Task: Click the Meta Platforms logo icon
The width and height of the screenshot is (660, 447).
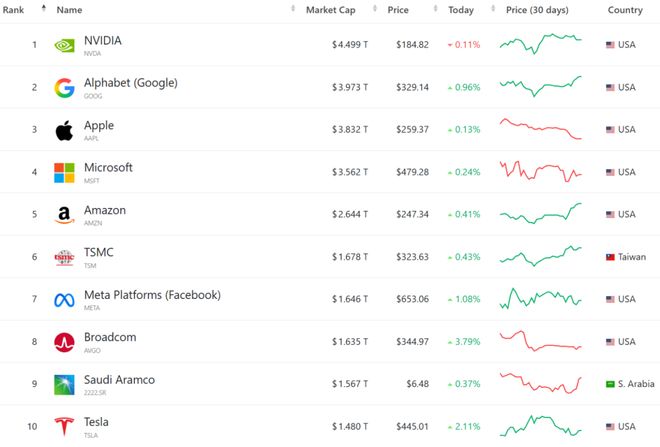Action: (x=65, y=299)
